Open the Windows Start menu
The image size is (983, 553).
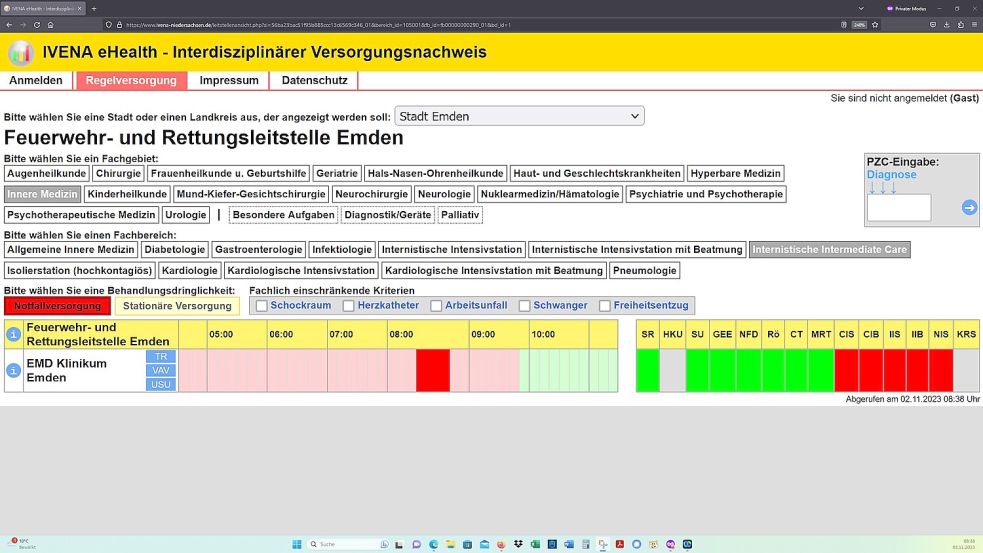point(297,544)
